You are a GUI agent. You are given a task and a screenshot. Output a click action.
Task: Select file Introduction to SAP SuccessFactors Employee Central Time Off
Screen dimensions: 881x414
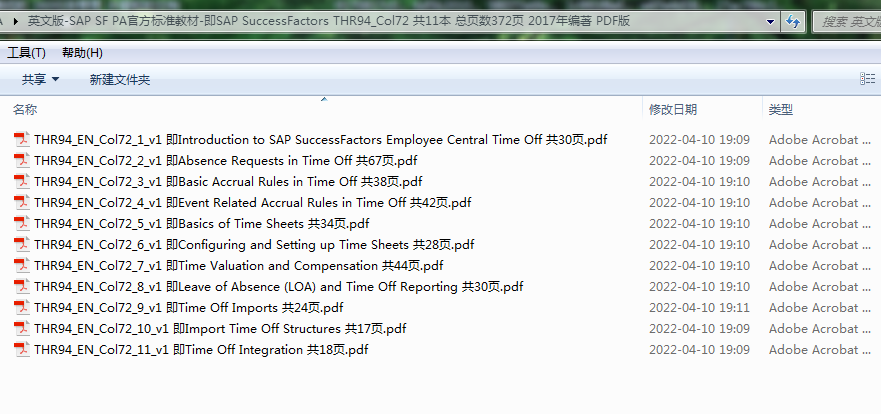click(320, 139)
